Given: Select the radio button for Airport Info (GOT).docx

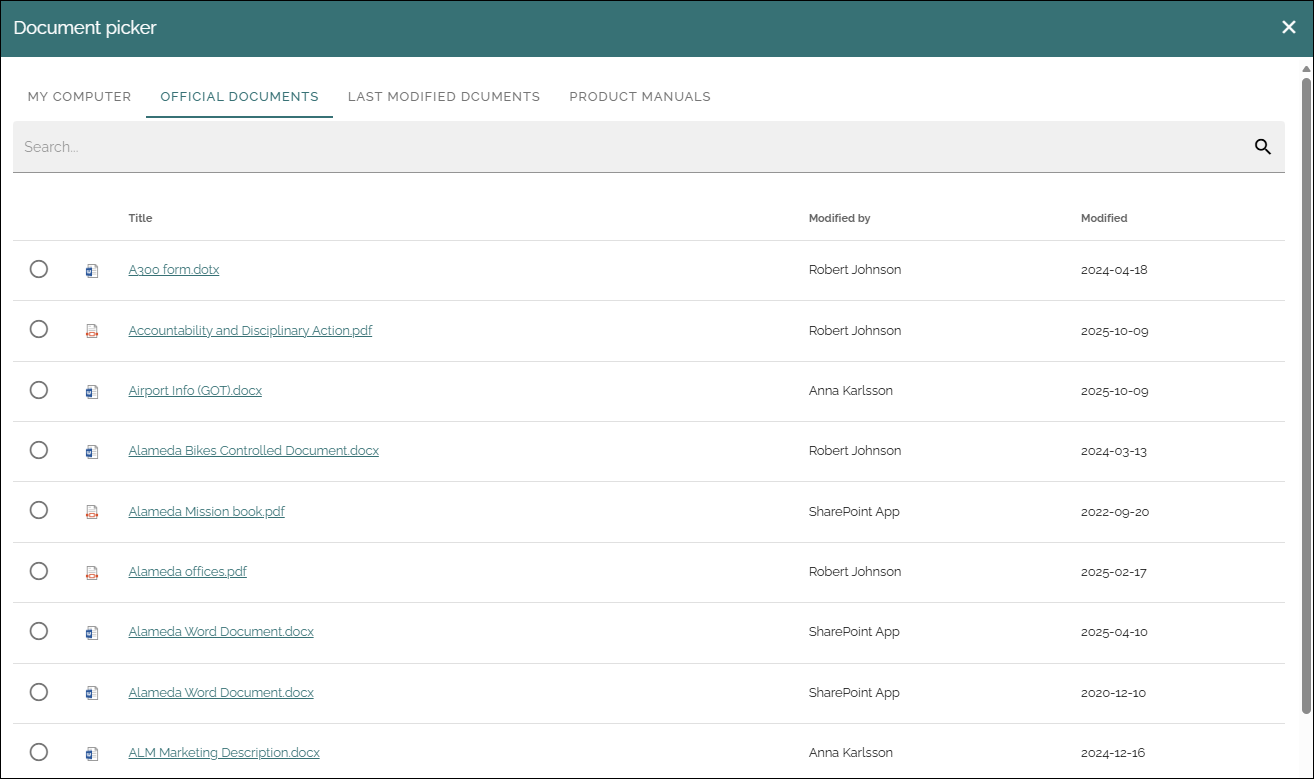Looking at the screenshot, I should pyautogui.click(x=39, y=390).
